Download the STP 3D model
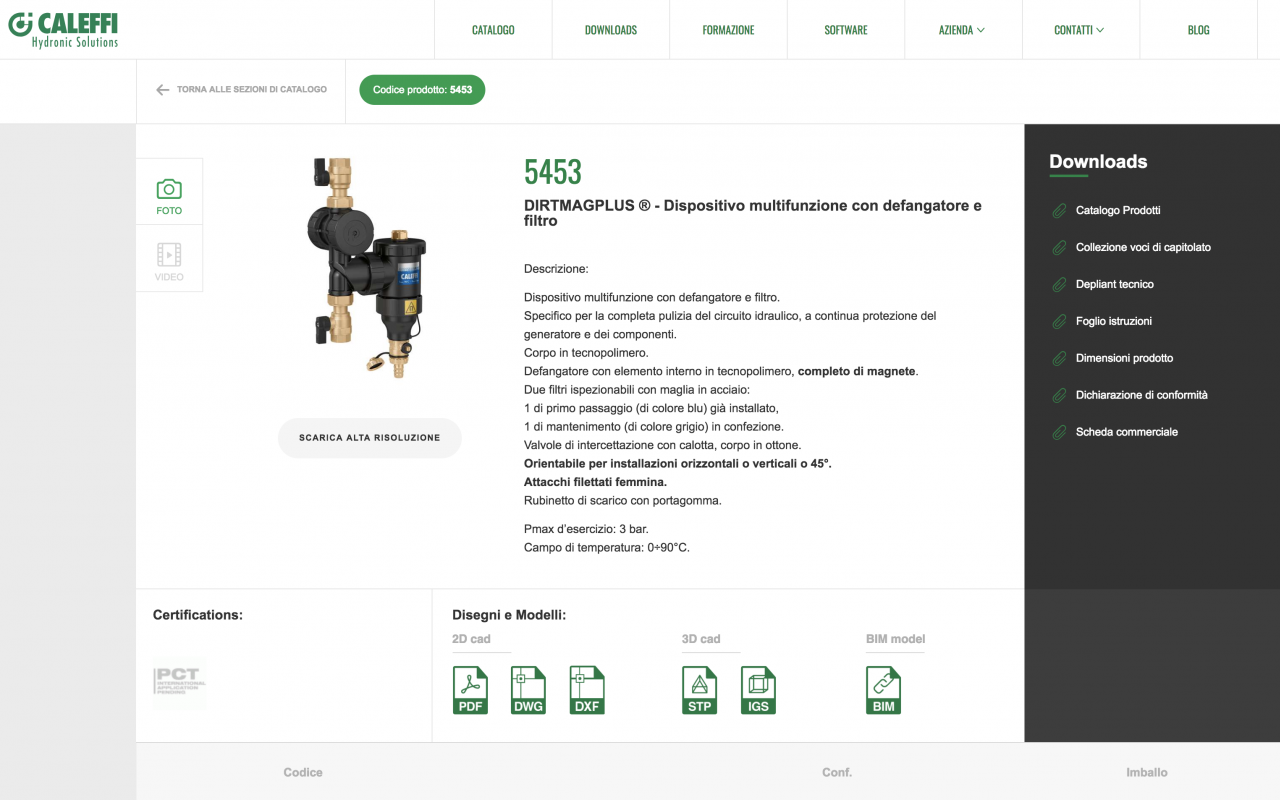Image resolution: width=1280 pixels, height=800 pixels. [x=700, y=690]
